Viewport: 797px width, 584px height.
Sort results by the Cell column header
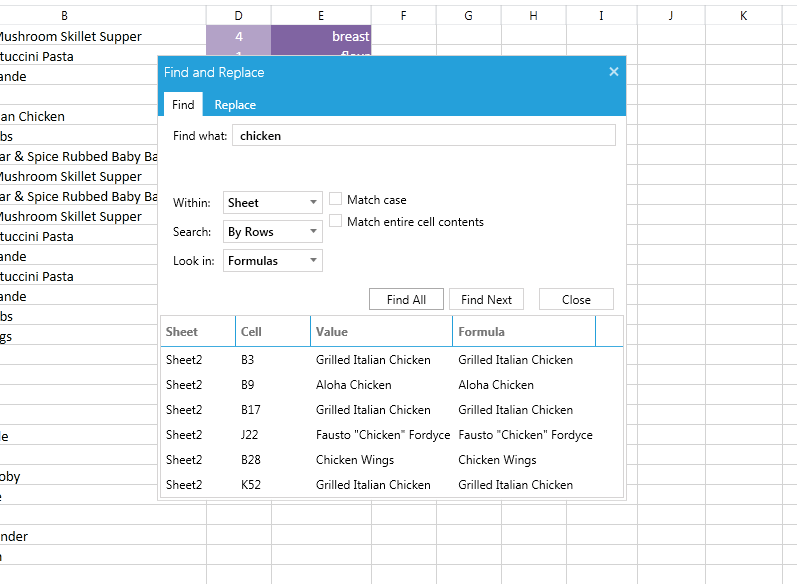tap(273, 331)
